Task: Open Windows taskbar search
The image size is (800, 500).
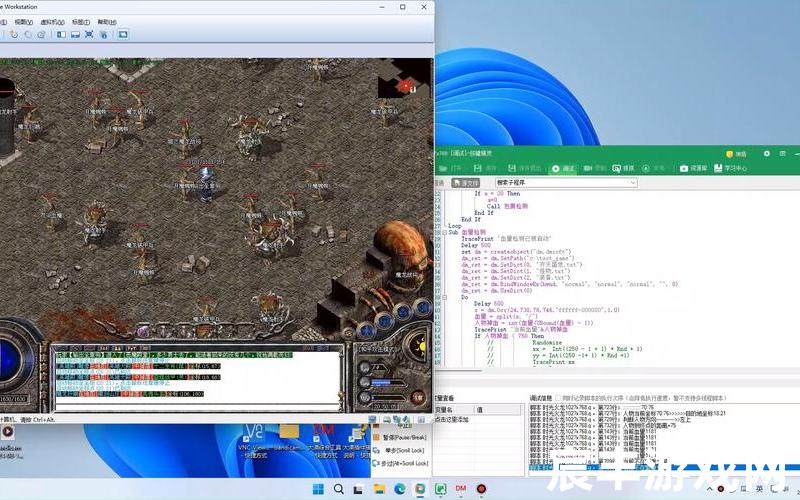Action: [338, 489]
